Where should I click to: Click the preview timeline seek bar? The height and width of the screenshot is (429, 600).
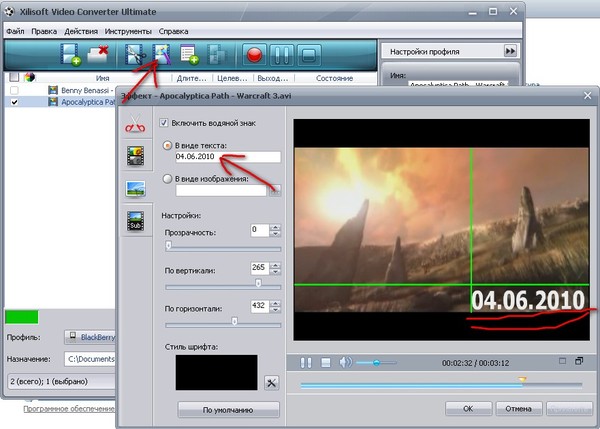(441, 386)
